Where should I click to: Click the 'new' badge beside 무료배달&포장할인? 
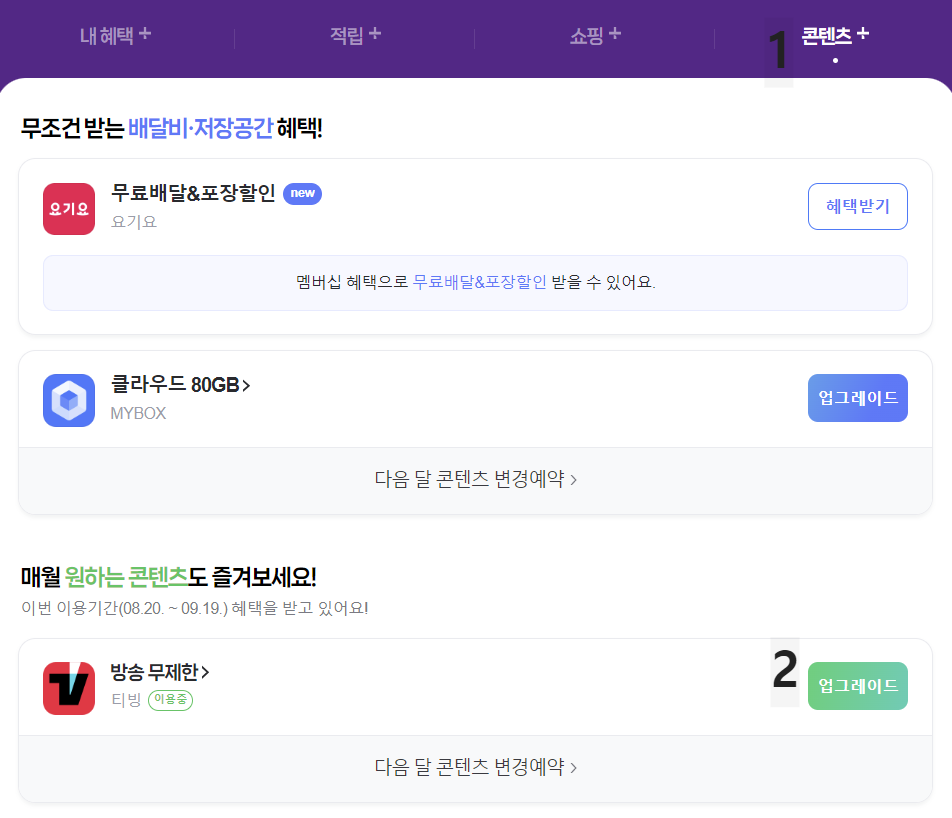[x=302, y=194]
